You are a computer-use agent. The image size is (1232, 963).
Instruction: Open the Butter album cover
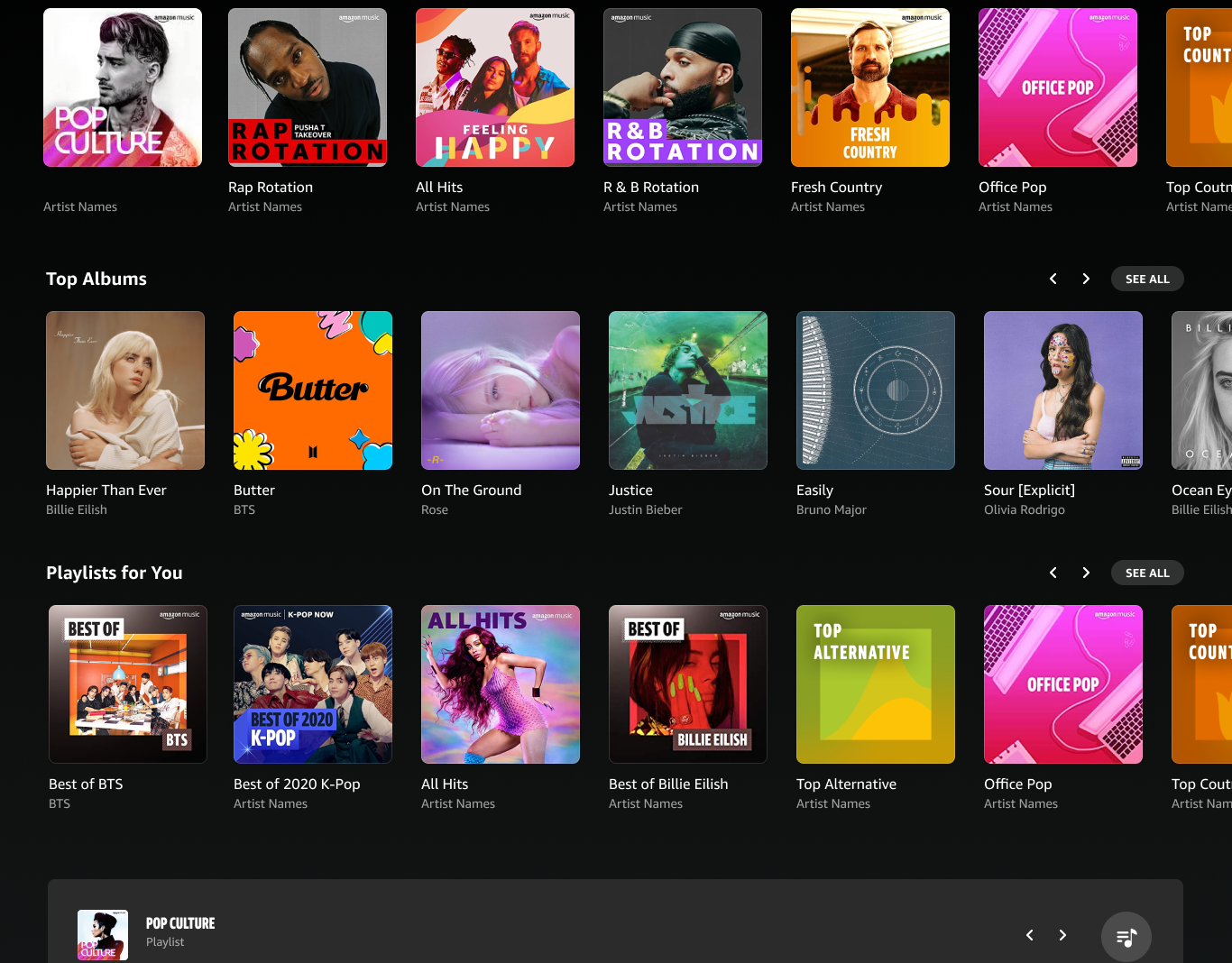click(x=313, y=390)
